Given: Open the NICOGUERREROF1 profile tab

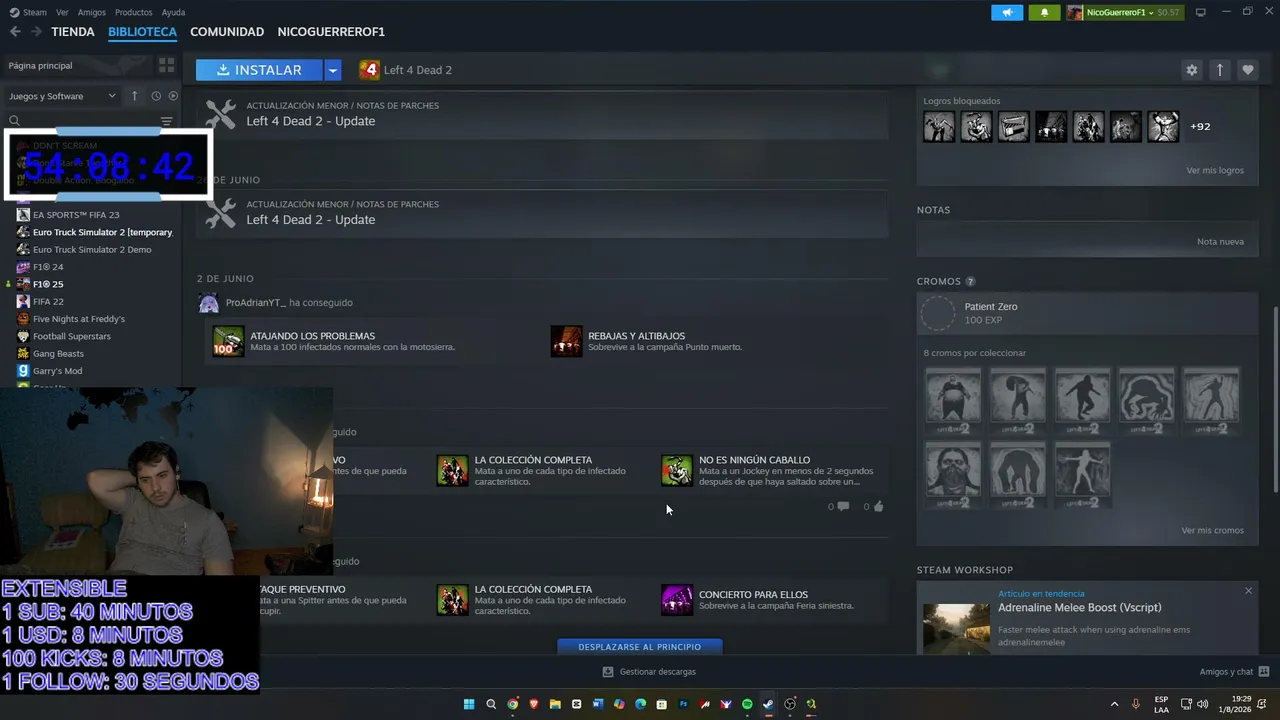Looking at the screenshot, I should click(x=331, y=32).
